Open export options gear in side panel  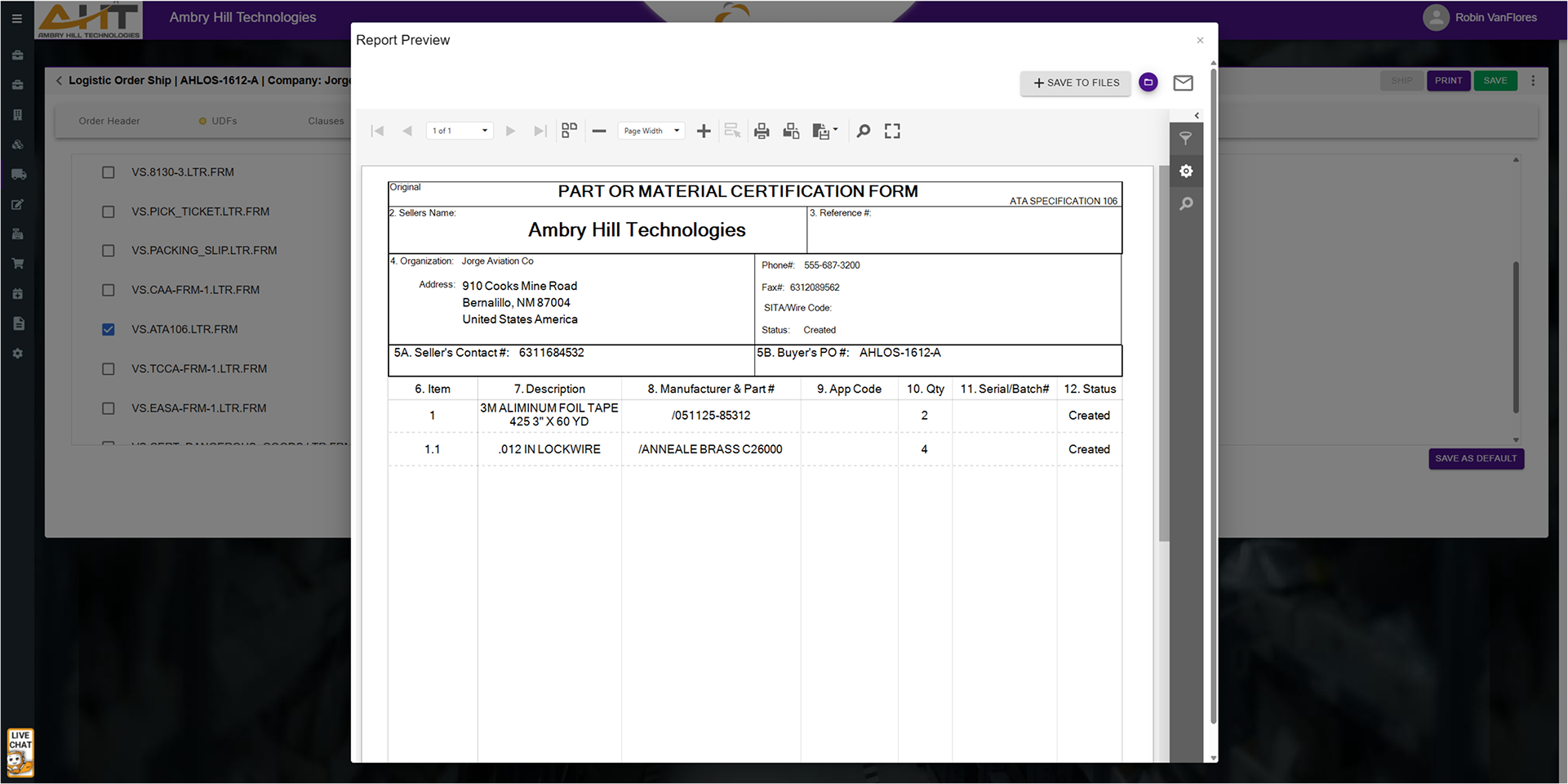pyautogui.click(x=1186, y=171)
